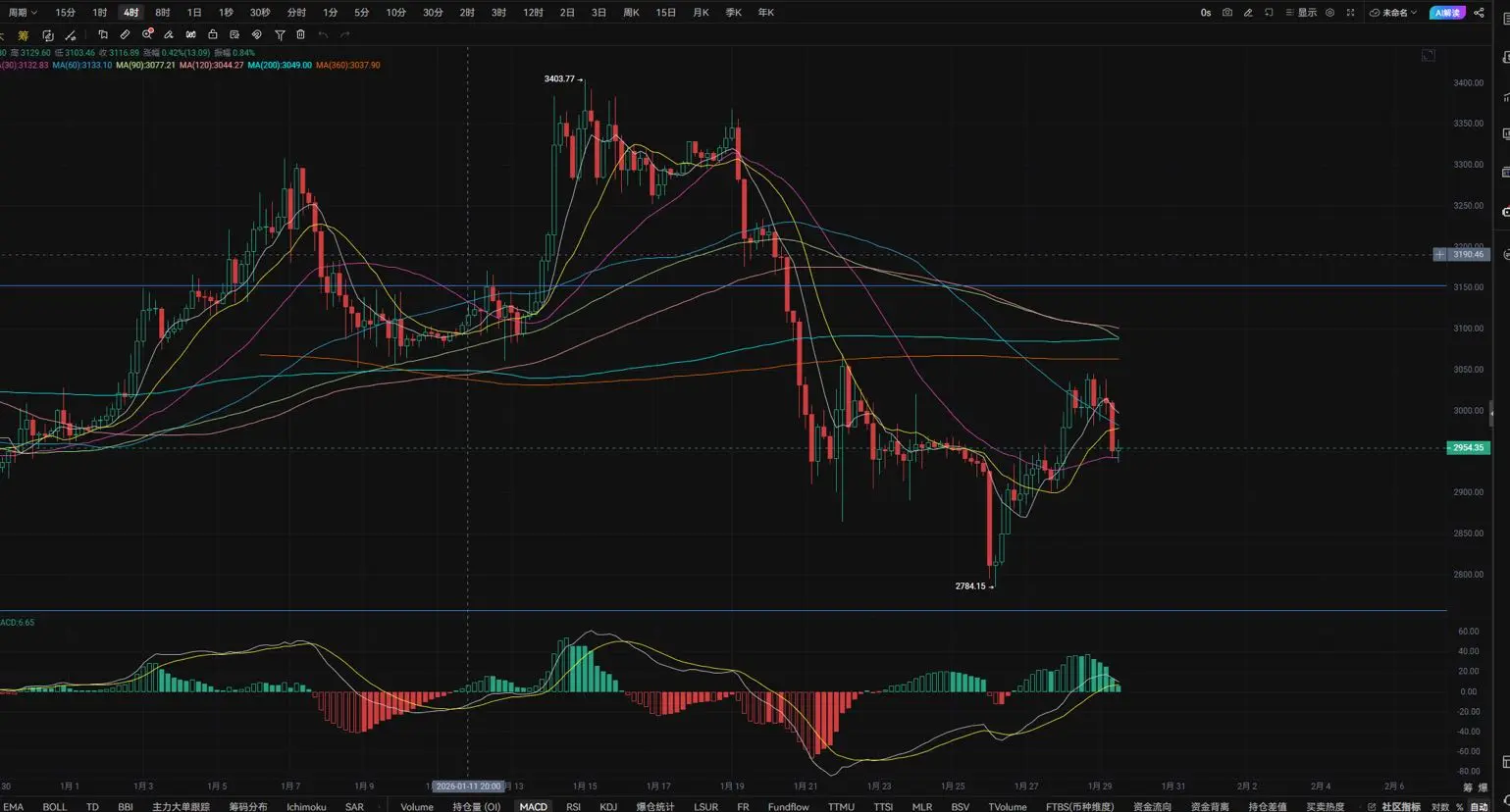Enable the Fundflow sub-indicator

pyautogui.click(x=788, y=806)
